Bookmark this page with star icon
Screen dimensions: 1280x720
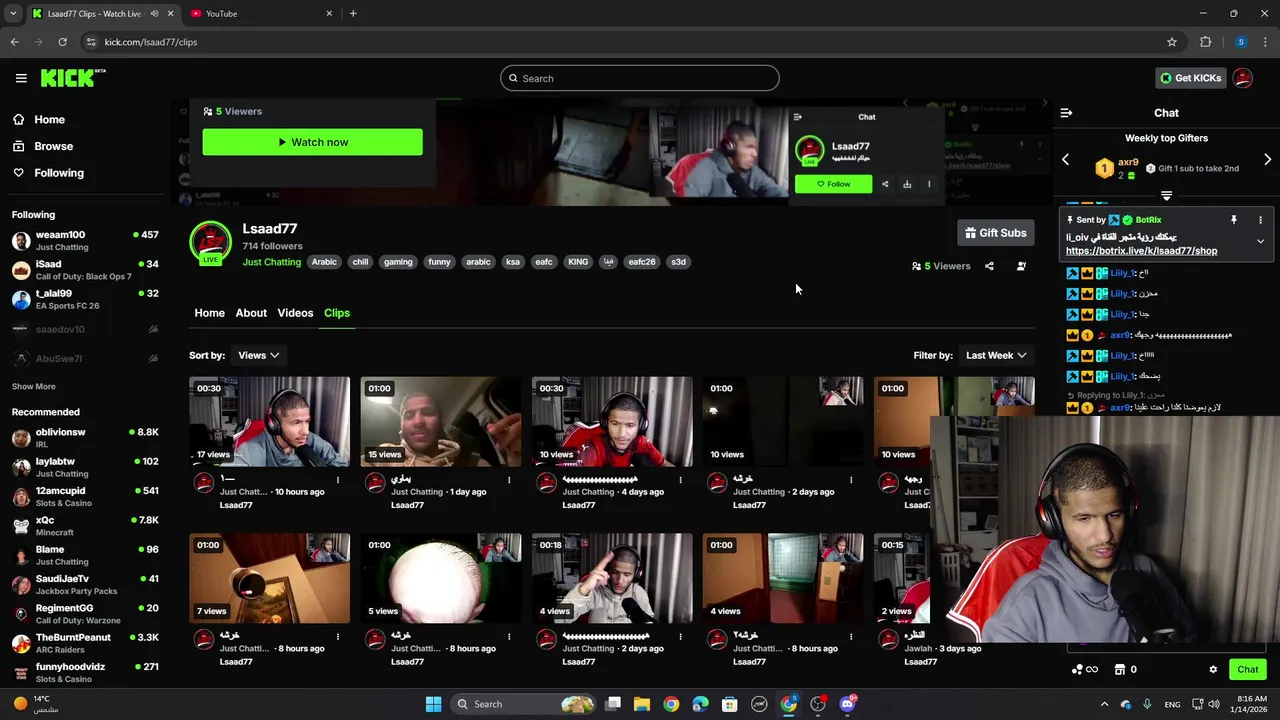(1172, 42)
